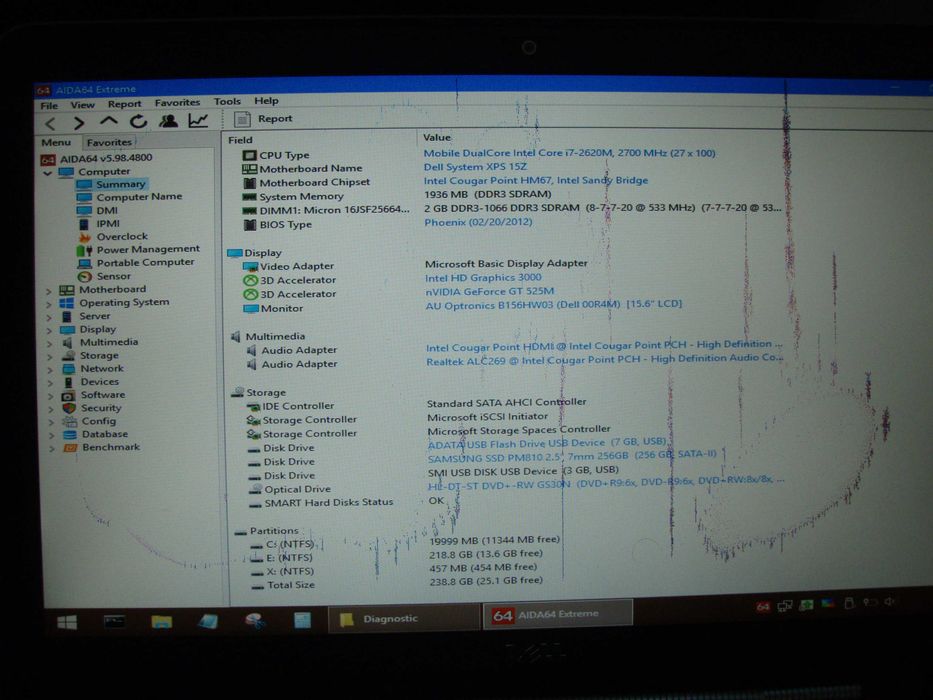This screenshot has height=700, width=933.
Task: Open the graph chart toolbar icon
Action: (198, 120)
